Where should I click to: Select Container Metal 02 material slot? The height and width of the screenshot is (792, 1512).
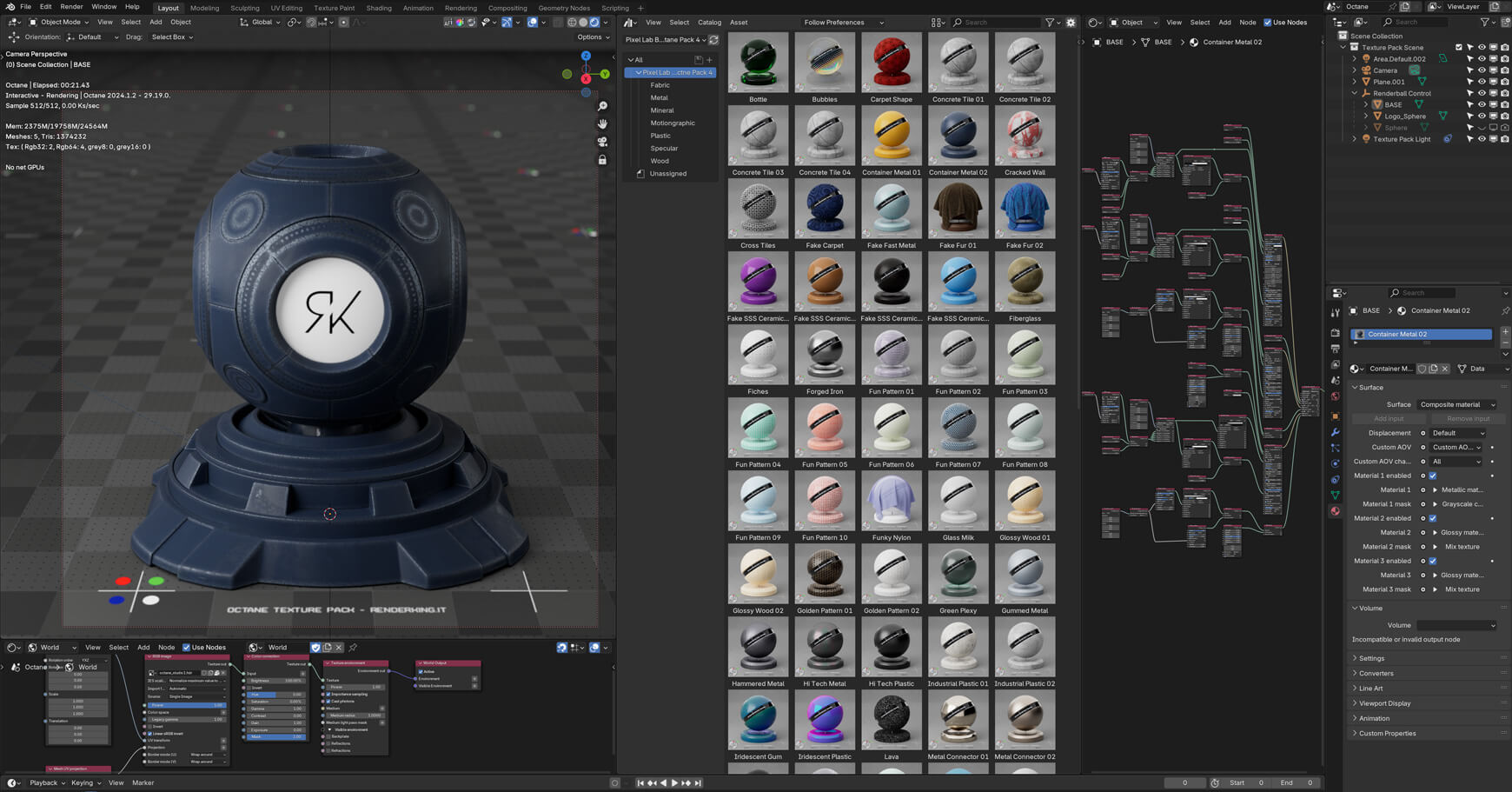click(1422, 334)
